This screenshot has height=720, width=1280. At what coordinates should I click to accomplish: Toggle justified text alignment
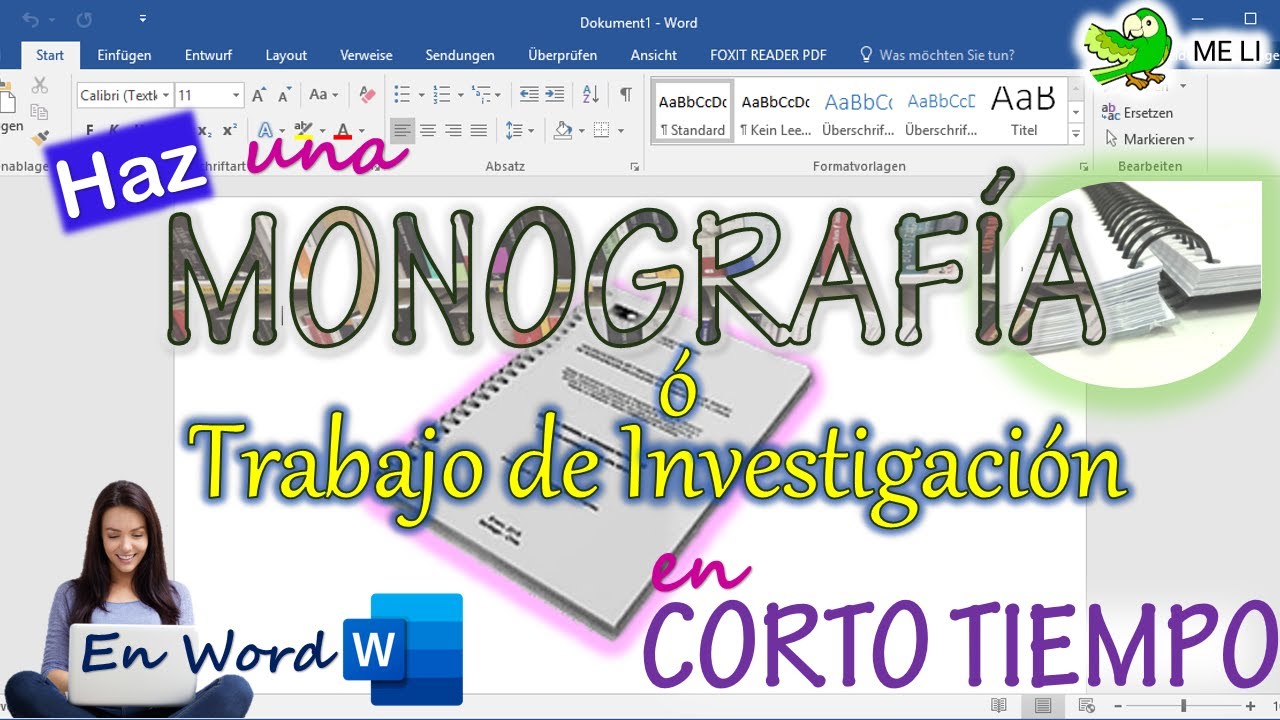[x=479, y=130]
